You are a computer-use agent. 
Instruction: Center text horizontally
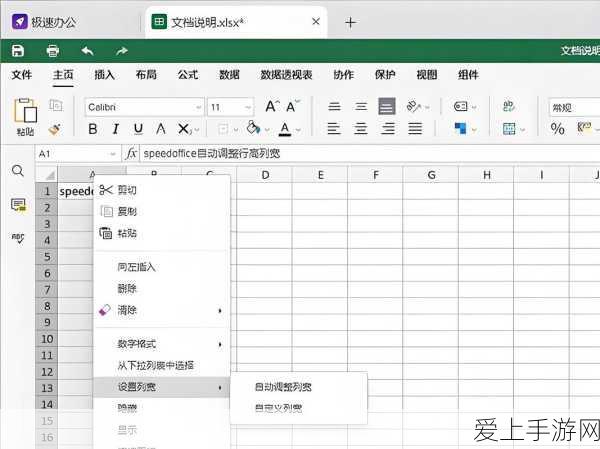(361, 128)
